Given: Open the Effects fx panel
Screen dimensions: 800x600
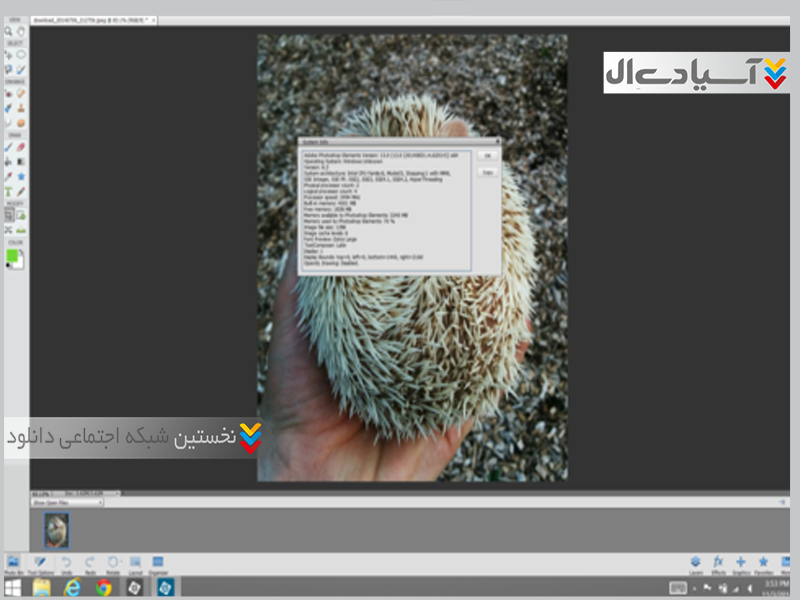Looking at the screenshot, I should tap(718, 564).
